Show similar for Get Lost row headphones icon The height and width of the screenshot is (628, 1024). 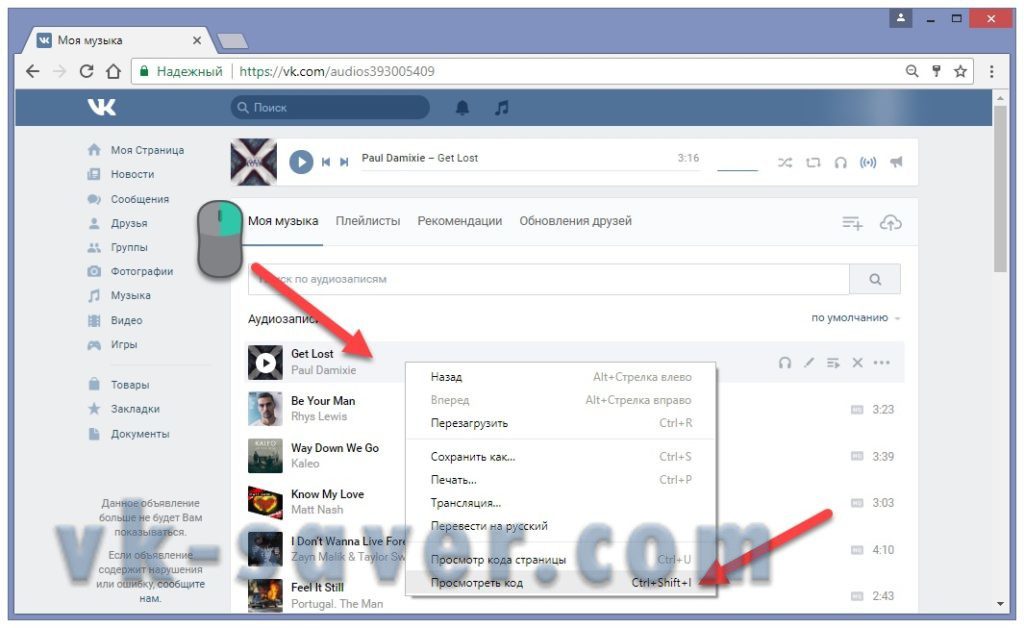(785, 363)
